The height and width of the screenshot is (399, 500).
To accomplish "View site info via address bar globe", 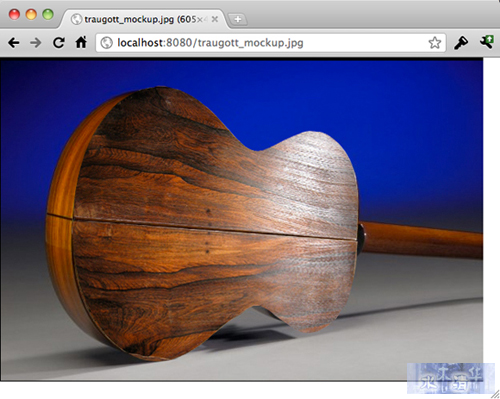I will click(107, 43).
